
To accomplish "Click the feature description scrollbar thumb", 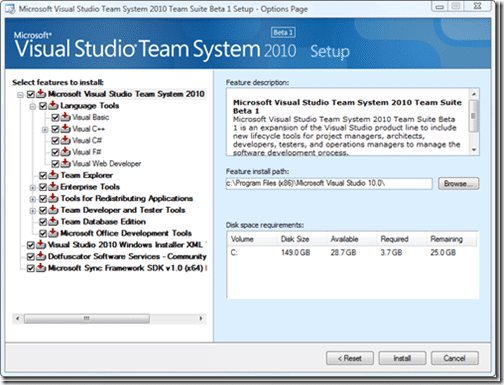I will point(474,116).
